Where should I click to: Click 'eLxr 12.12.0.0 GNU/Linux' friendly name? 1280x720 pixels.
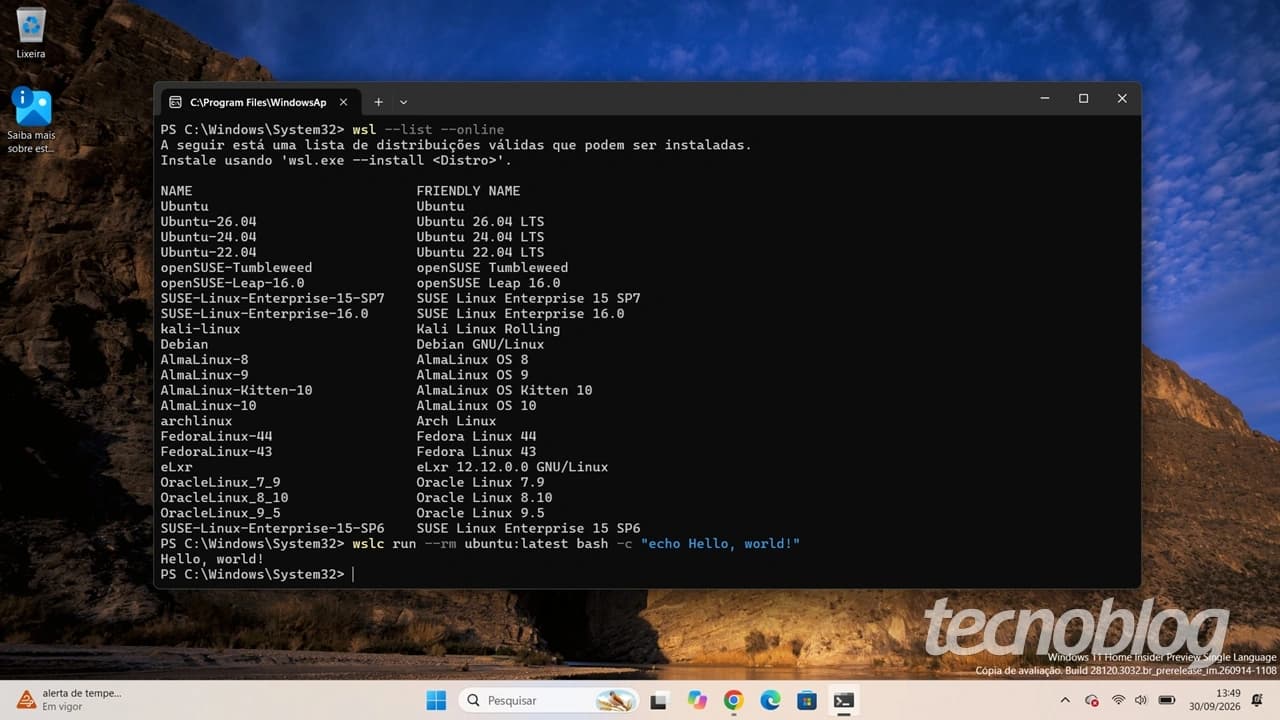click(x=512, y=467)
